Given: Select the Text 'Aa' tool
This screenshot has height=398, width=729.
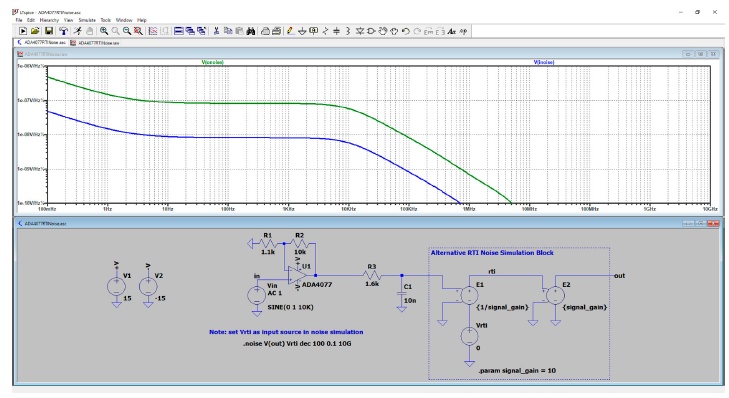Looking at the screenshot, I should pyautogui.click(x=451, y=31).
